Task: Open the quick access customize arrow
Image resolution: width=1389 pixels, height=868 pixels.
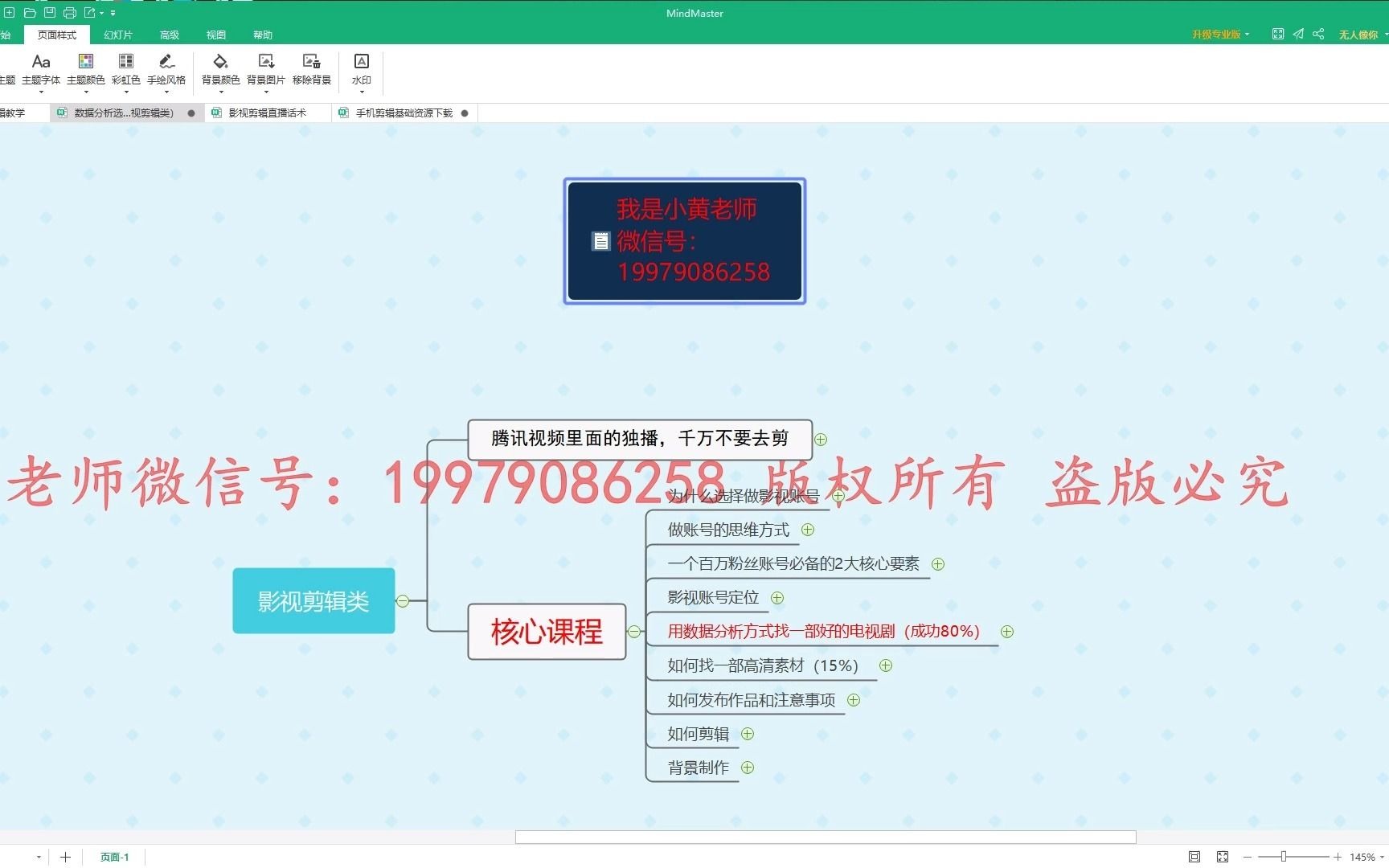Action: tap(113, 14)
